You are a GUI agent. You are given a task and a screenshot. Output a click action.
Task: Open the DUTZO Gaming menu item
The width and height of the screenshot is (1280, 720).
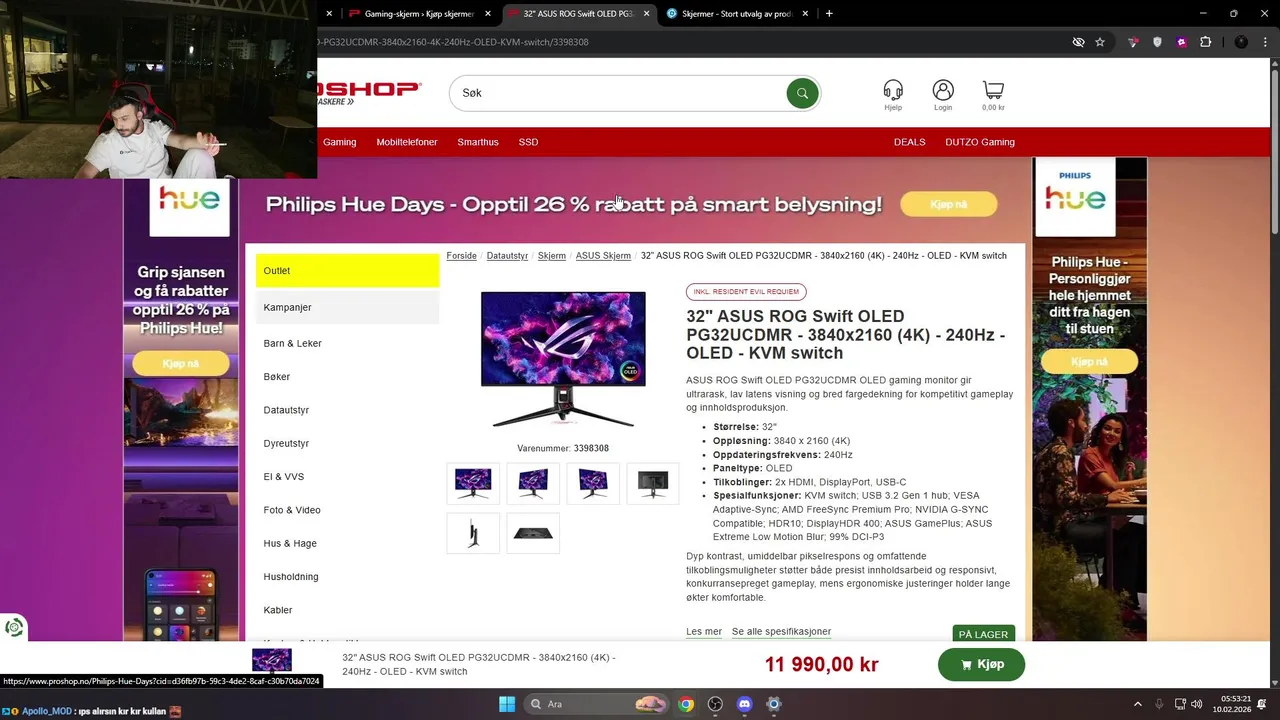pyautogui.click(x=980, y=142)
